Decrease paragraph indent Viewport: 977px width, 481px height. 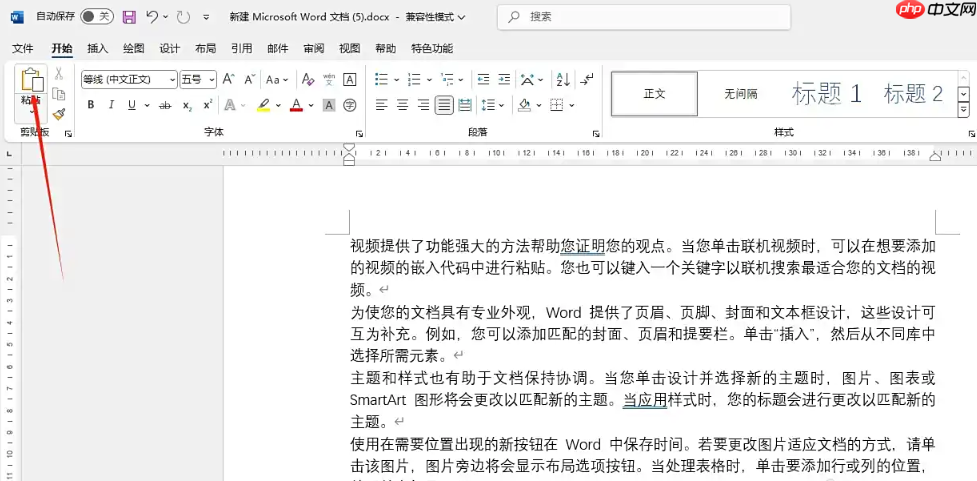pos(483,79)
